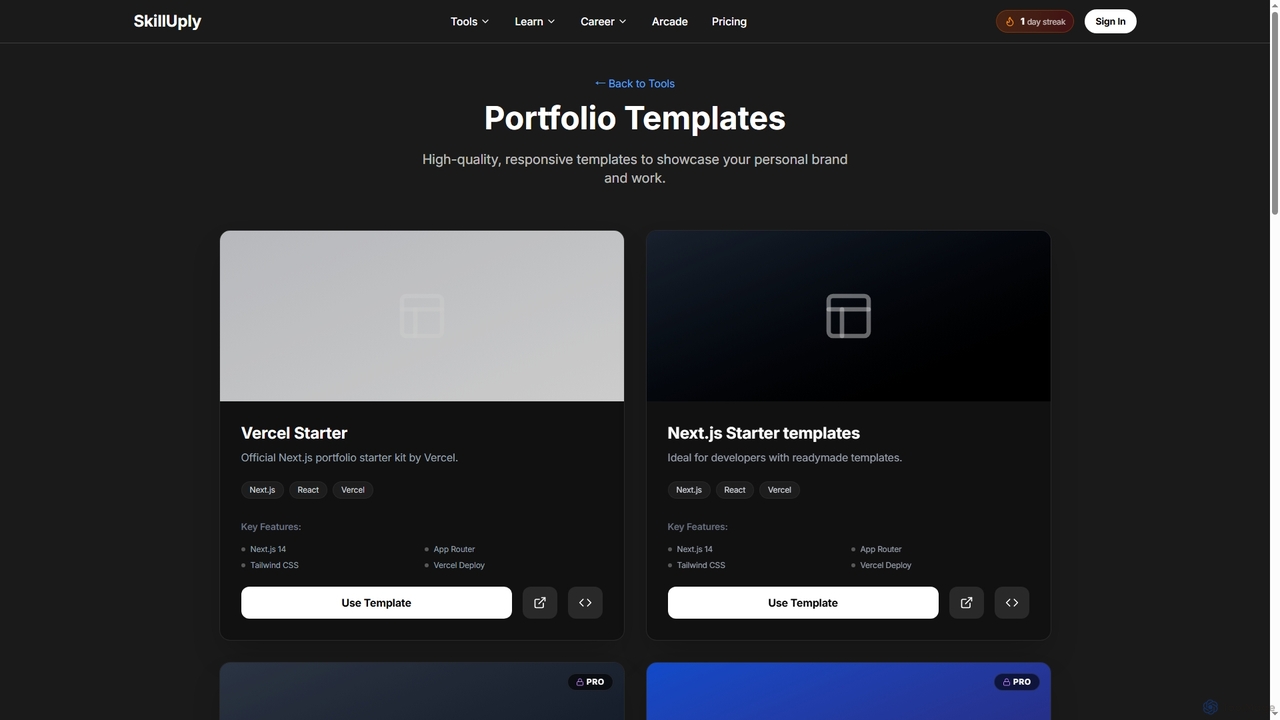Click "Tailwind CSS" feature in Next.js Starter templates
The image size is (1280, 720).
point(701,565)
